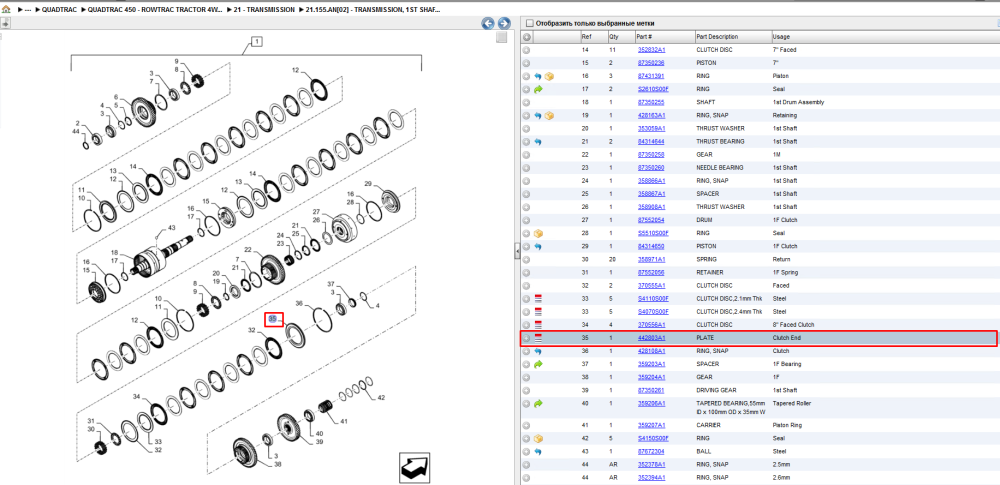Image resolution: width=1000 pixels, height=485 pixels.
Task: Sort by the Ref column header
Action: coord(593,37)
